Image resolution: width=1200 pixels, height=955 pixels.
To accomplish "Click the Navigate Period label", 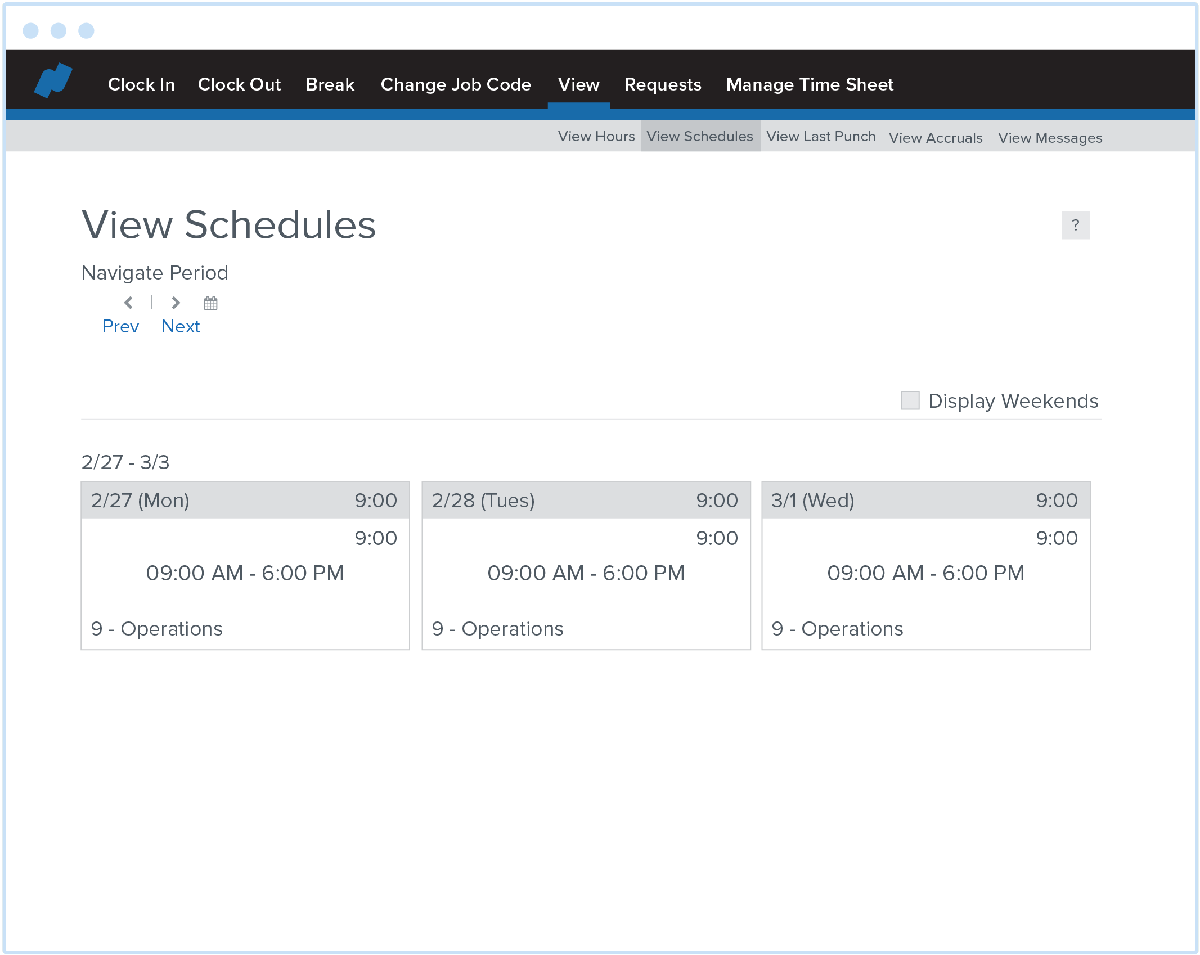I will coord(155,273).
